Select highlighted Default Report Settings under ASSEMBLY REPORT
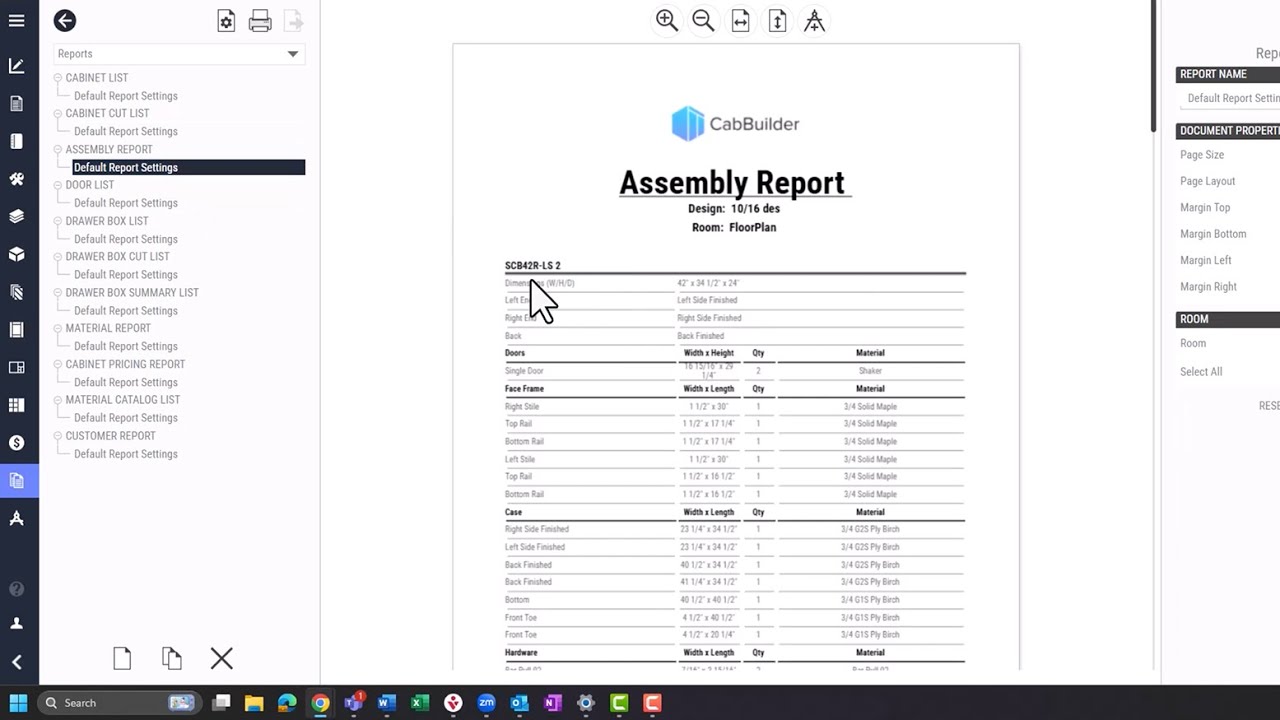Screen dimensions: 1280x720 [188, 167]
